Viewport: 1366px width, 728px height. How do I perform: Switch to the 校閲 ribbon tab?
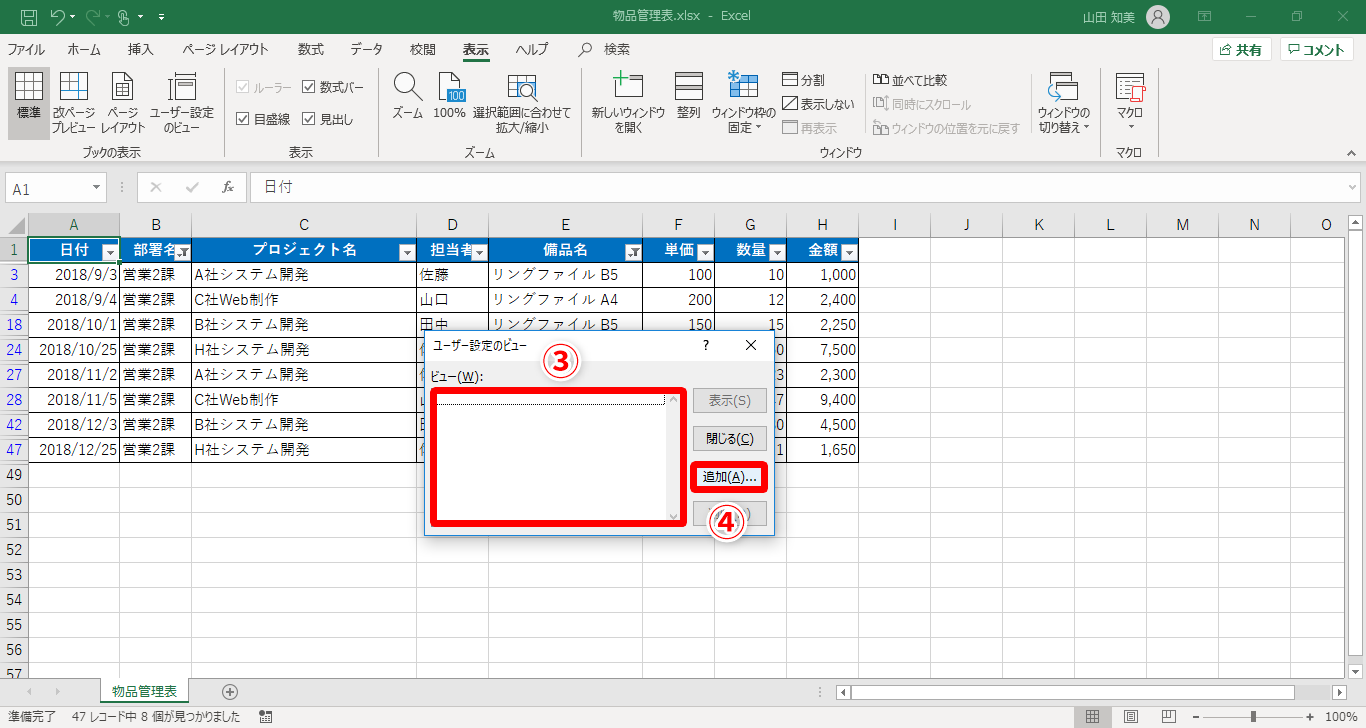click(x=423, y=49)
